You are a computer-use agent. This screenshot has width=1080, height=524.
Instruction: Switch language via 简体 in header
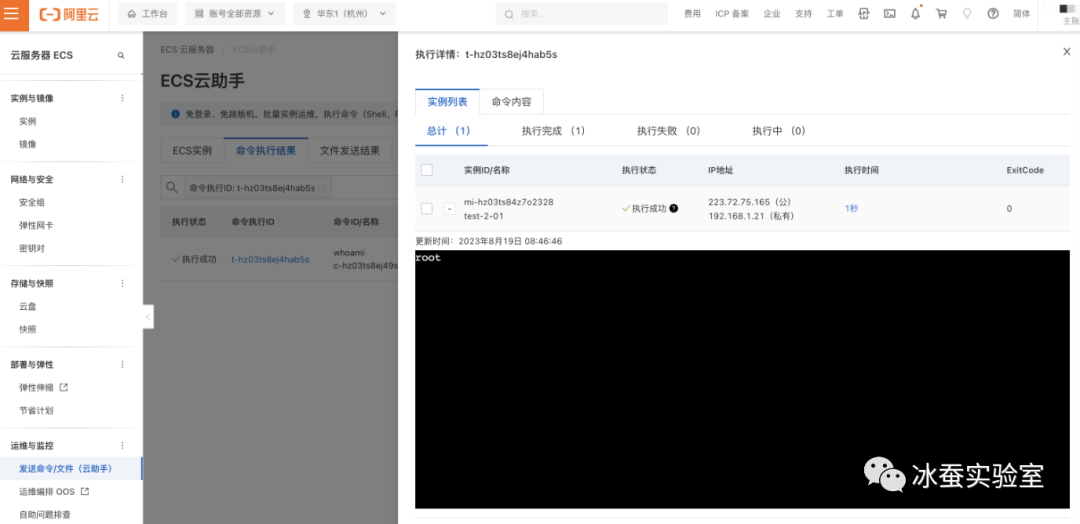1022,14
